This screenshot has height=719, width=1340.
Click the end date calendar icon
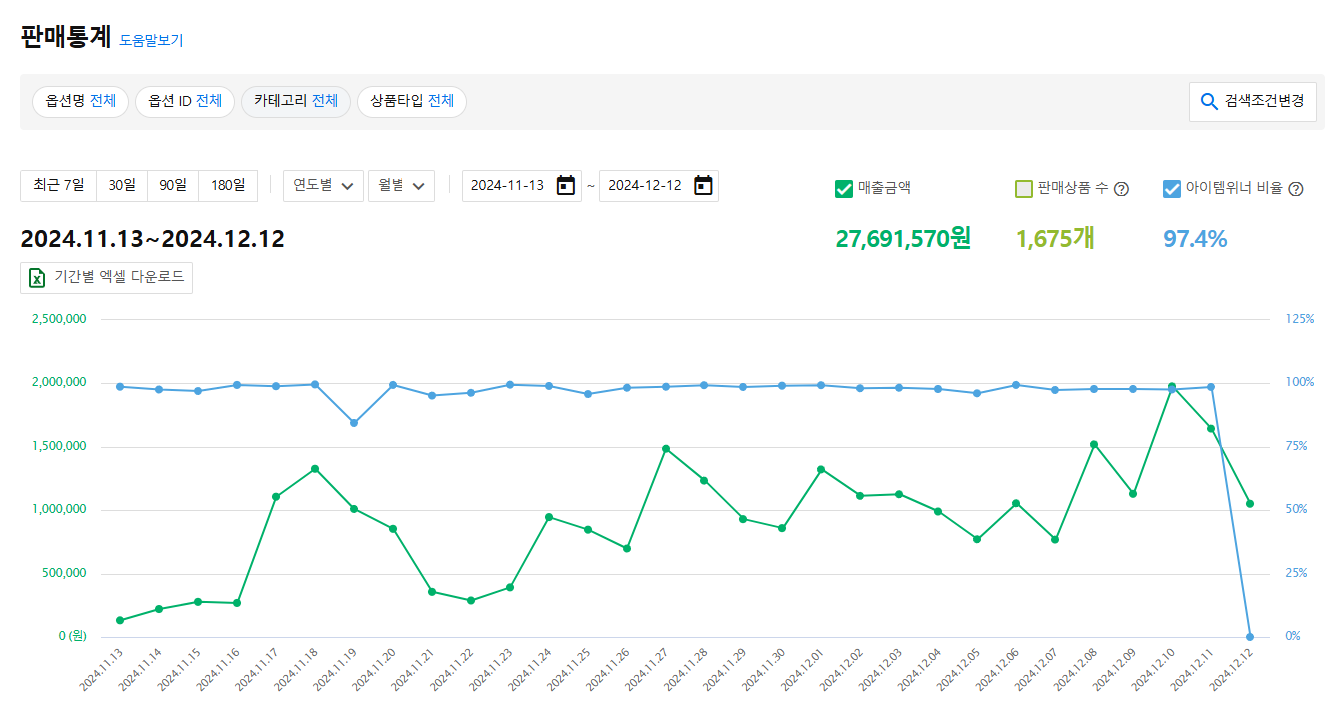(703, 186)
